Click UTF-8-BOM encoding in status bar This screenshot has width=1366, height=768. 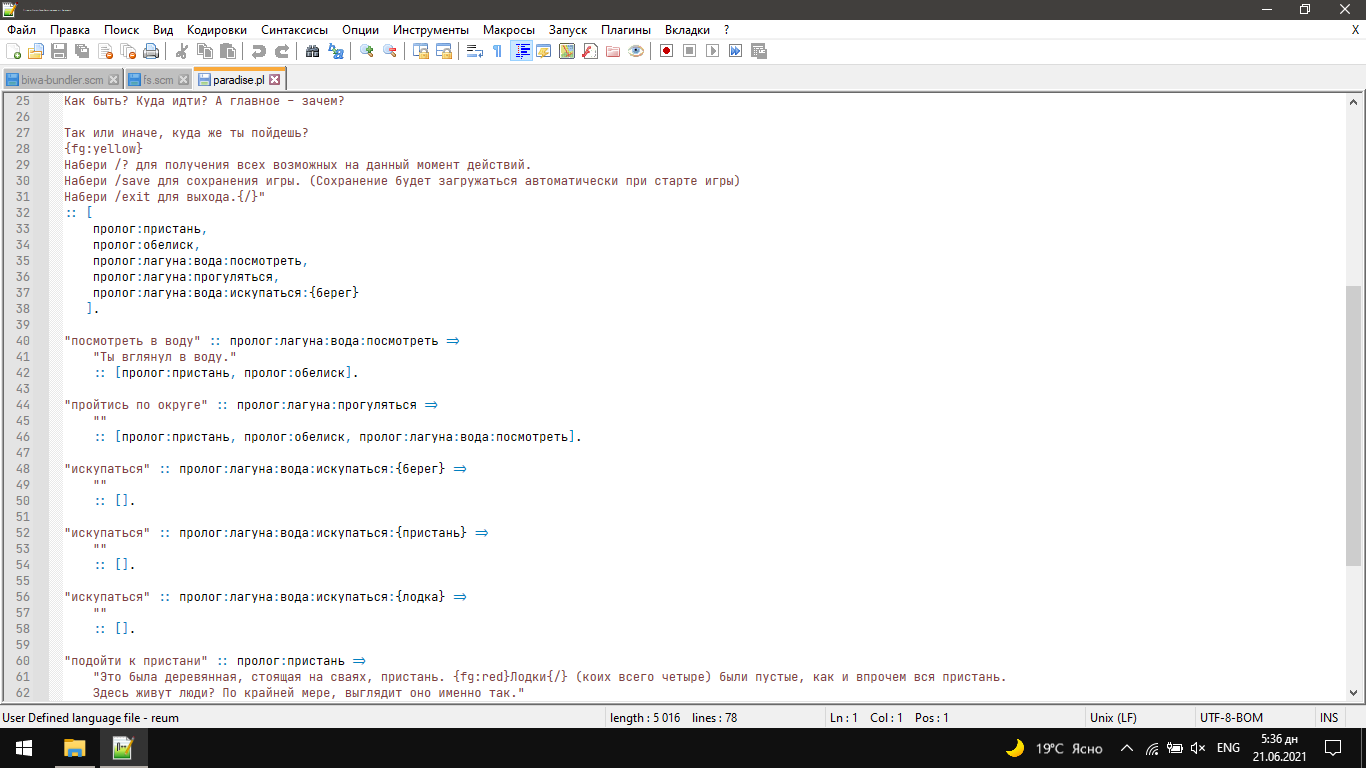1231,718
